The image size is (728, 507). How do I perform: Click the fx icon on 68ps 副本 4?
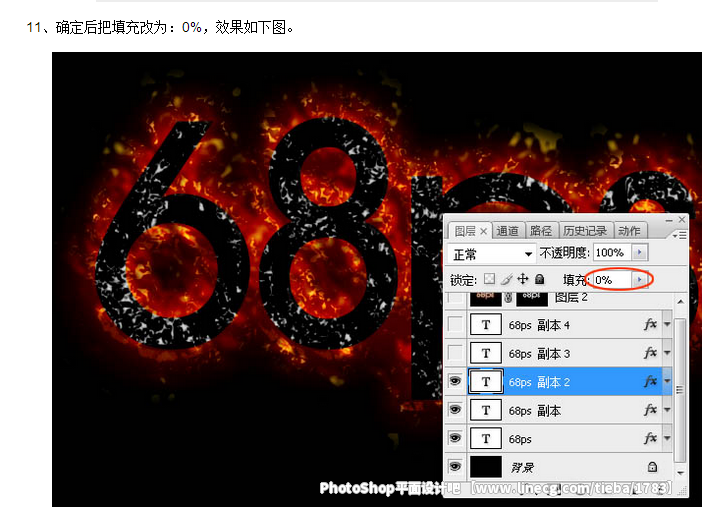pyautogui.click(x=650, y=325)
